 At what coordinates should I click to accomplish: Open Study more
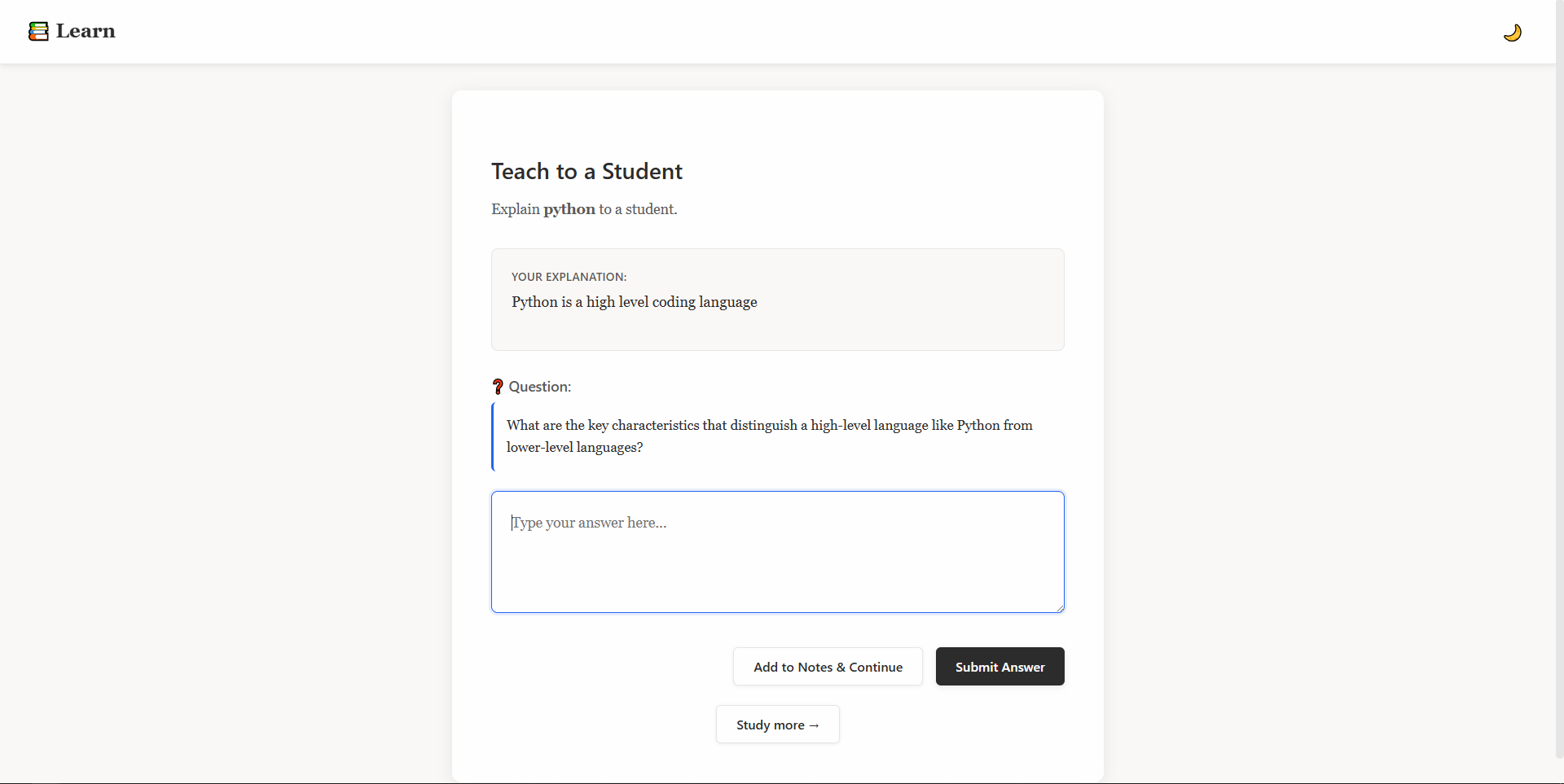click(x=777, y=724)
